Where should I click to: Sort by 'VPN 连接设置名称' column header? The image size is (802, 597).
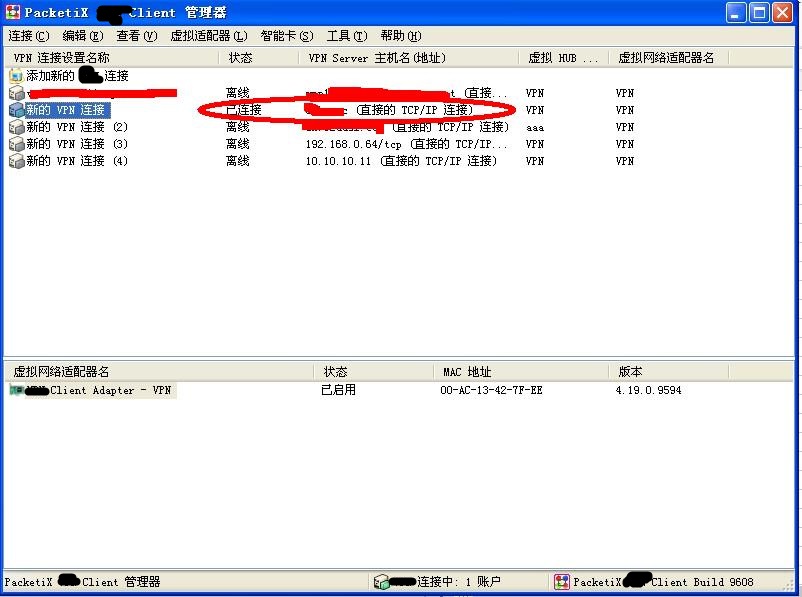point(62,58)
